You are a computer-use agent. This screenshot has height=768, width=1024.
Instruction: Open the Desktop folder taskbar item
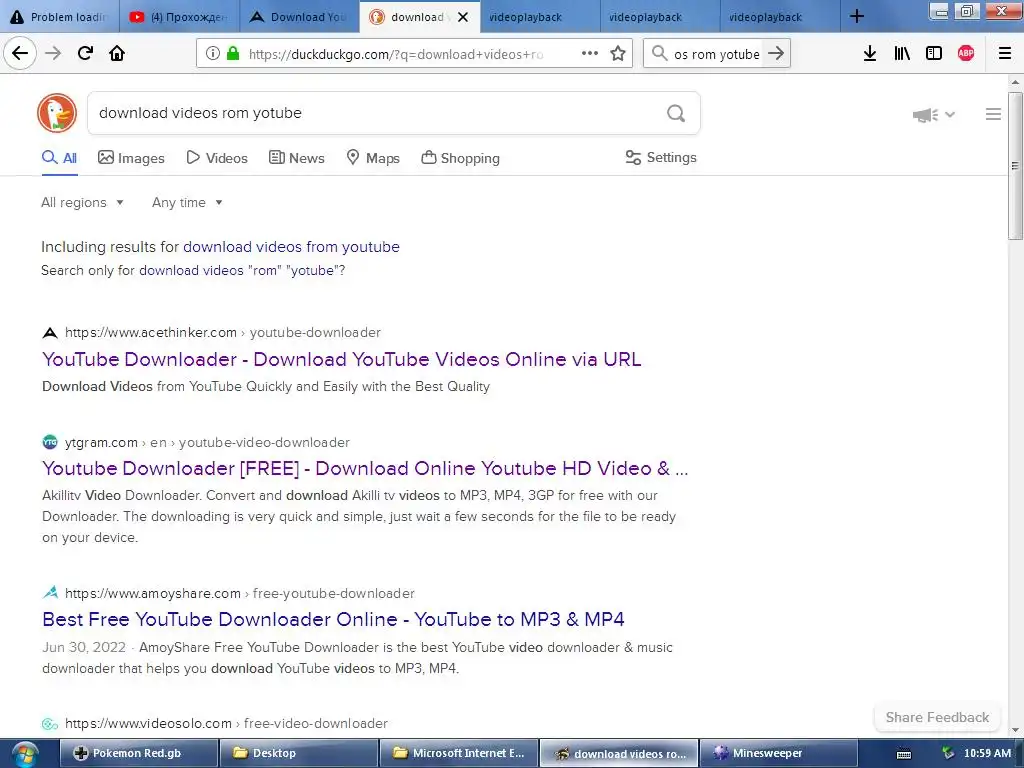pyautogui.click(x=298, y=753)
